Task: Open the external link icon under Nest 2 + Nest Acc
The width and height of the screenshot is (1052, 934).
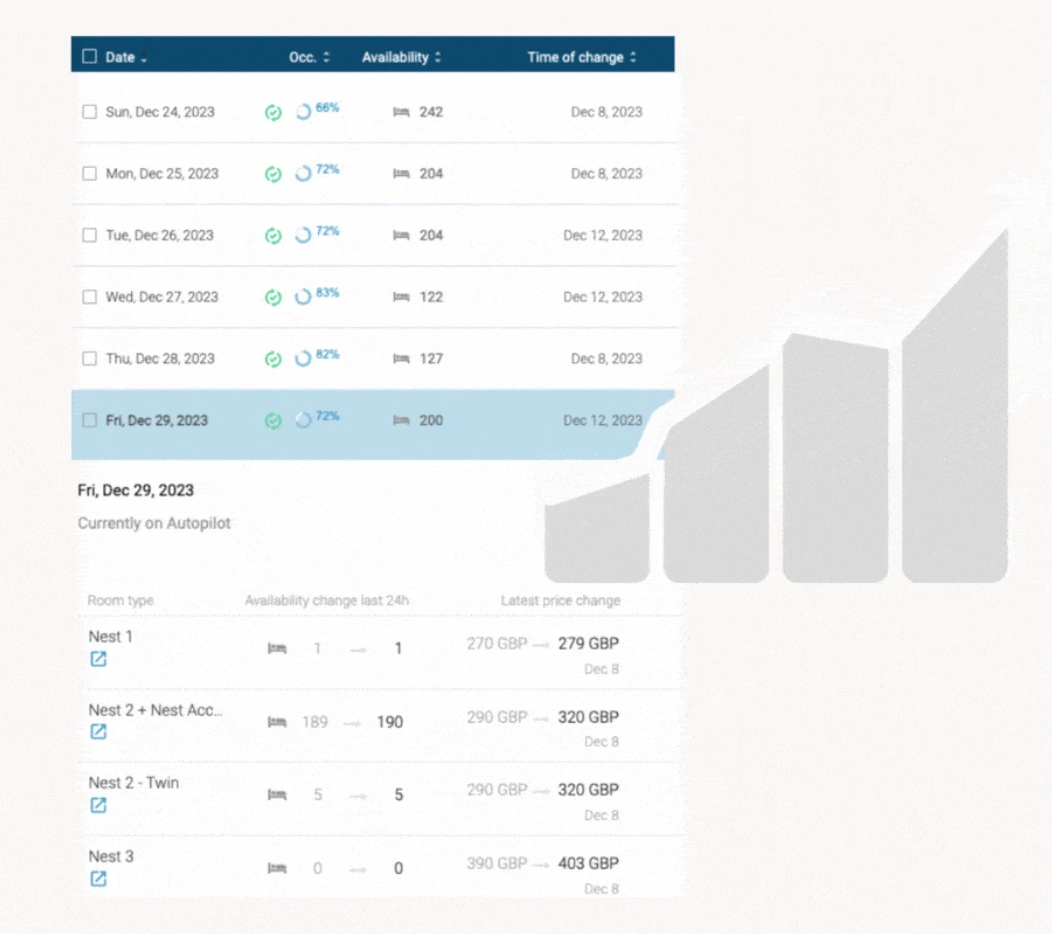Action: point(98,732)
